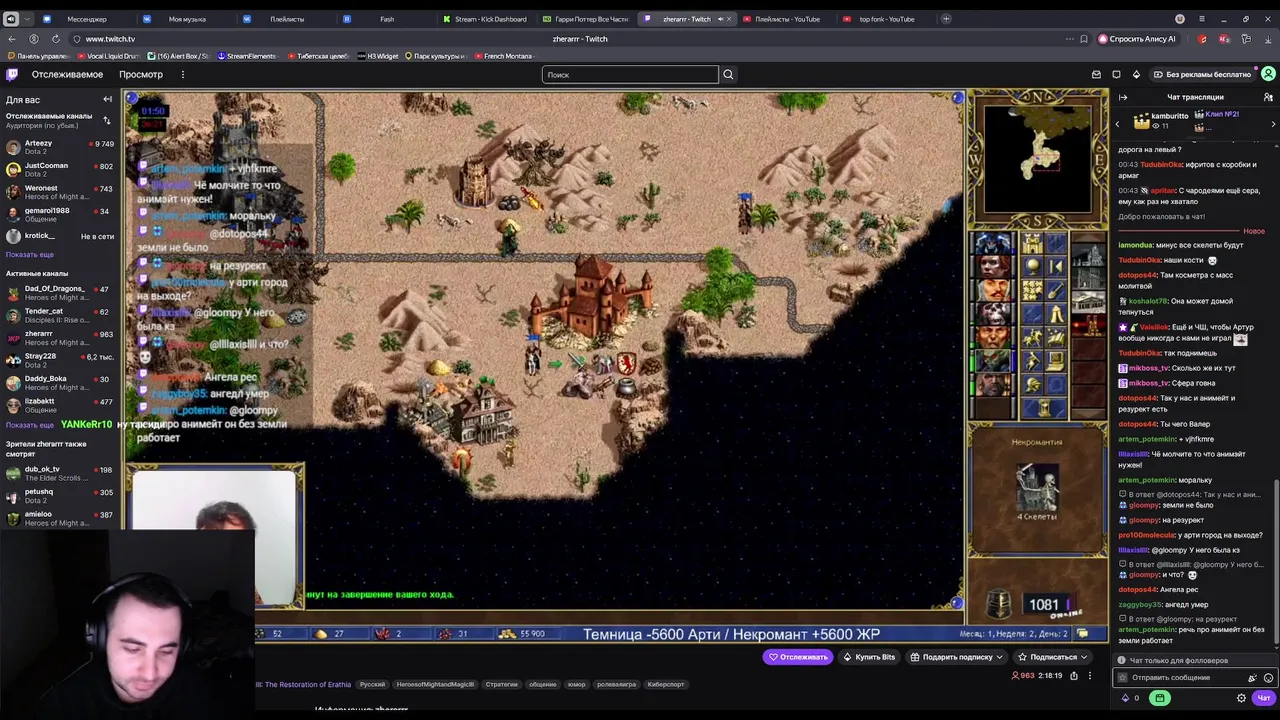Show previous leaderboard item with left arrow
The width and height of the screenshot is (1280, 720).
click(1117, 124)
